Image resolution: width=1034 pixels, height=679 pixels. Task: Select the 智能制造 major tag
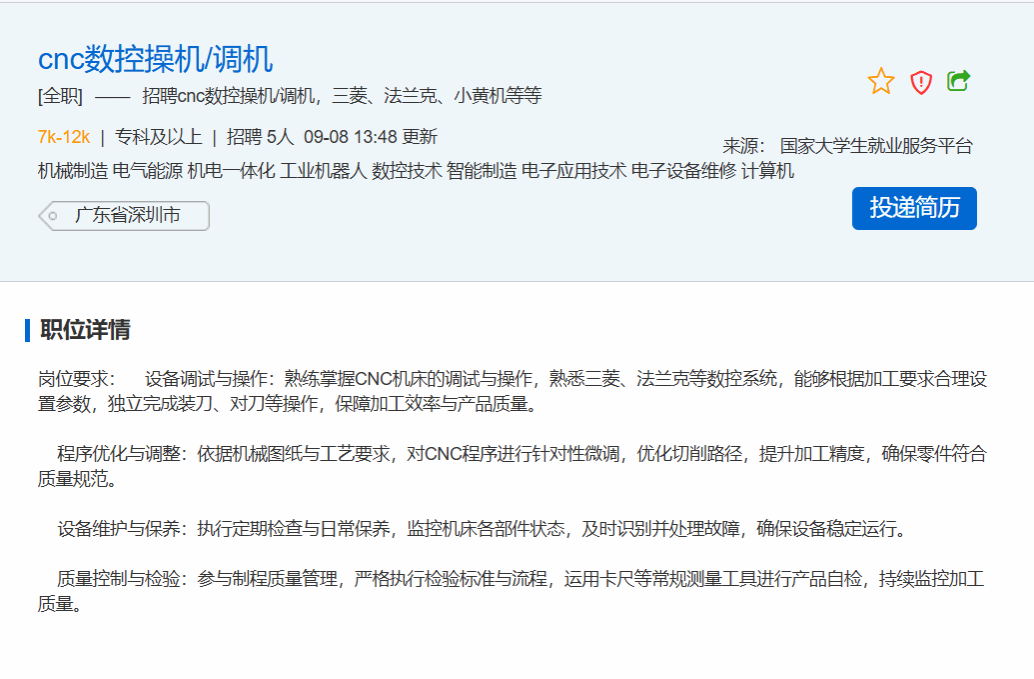pos(481,171)
